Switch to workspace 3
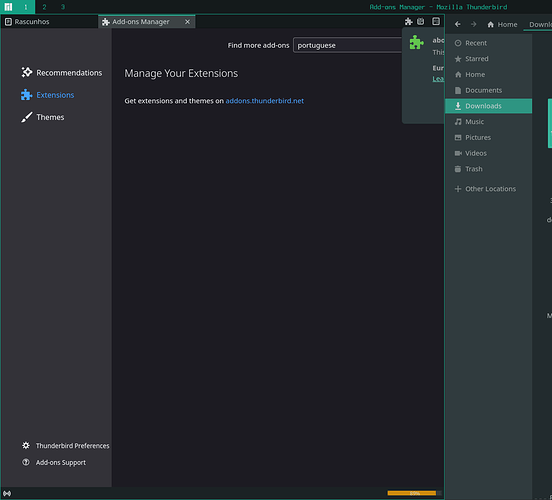552x500 pixels. coord(63,7)
